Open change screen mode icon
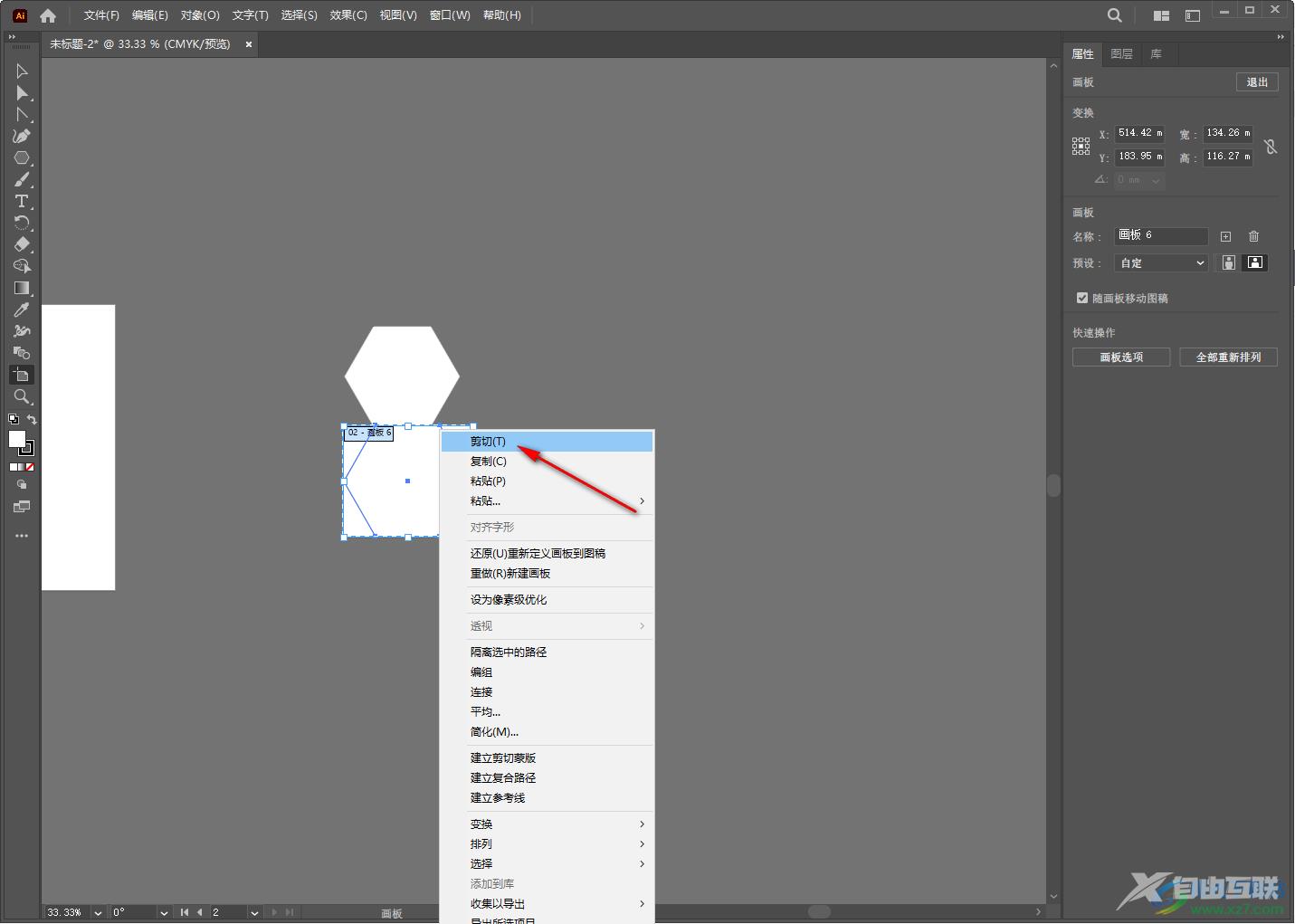This screenshot has width=1295, height=924. (x=22, y=507)
